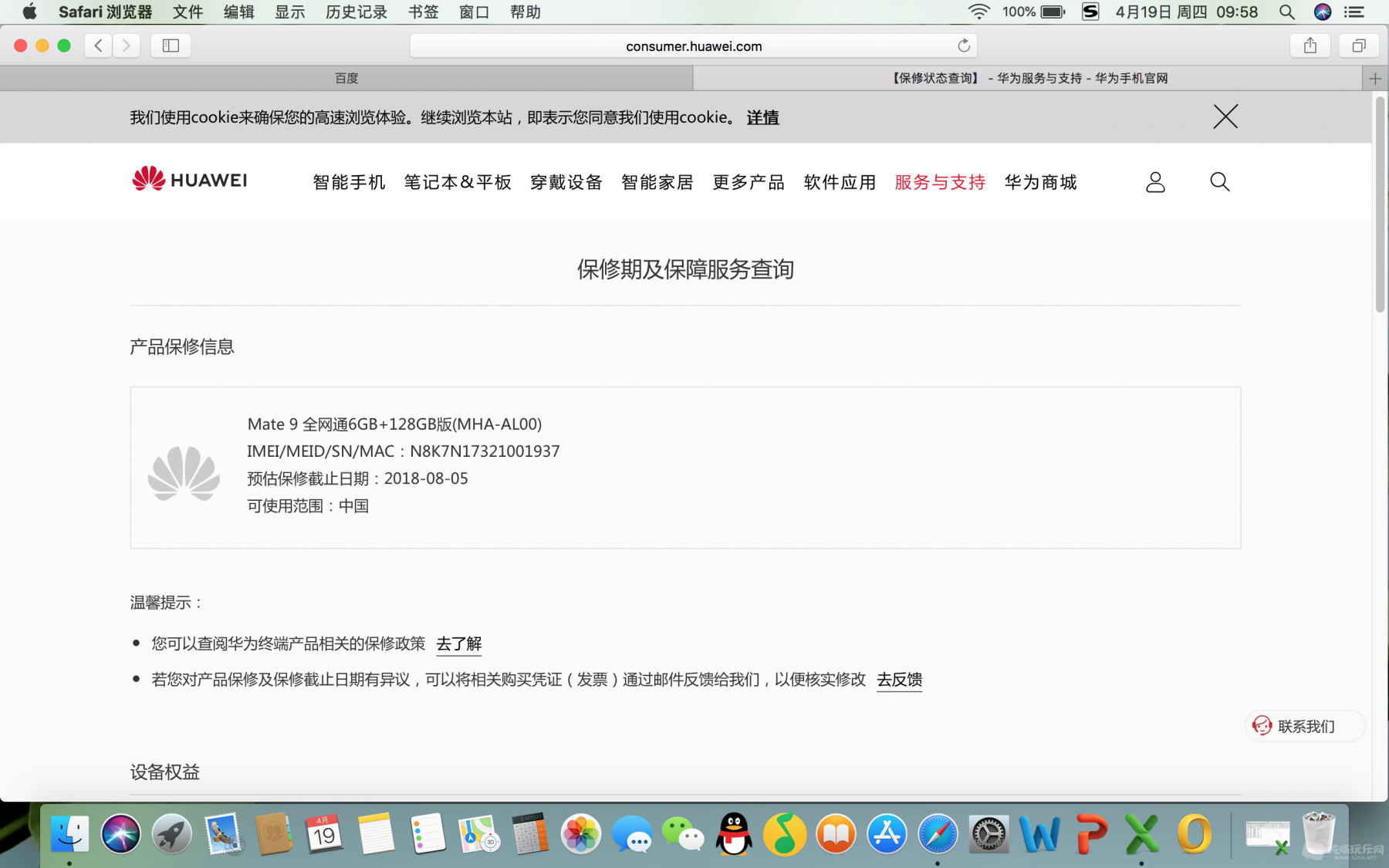
Task: Open Trash in the Dock
Action: (x=1319, y=833)
